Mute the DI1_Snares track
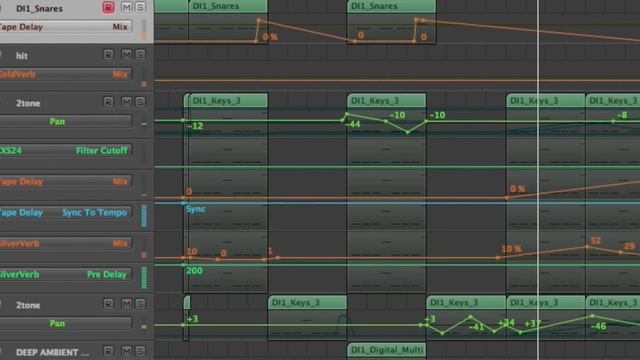This screenshot has height=360, width=640. [x=127, y=8]
